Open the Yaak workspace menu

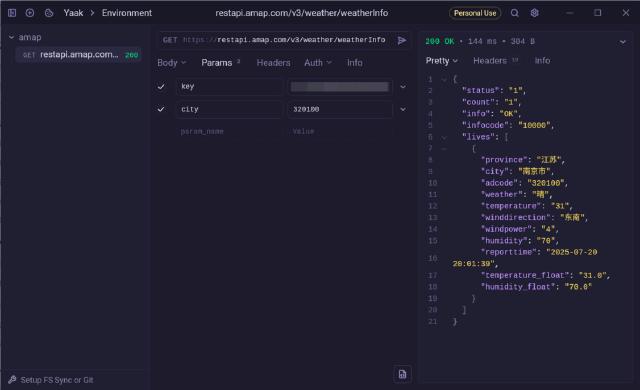tap(73, 13)
